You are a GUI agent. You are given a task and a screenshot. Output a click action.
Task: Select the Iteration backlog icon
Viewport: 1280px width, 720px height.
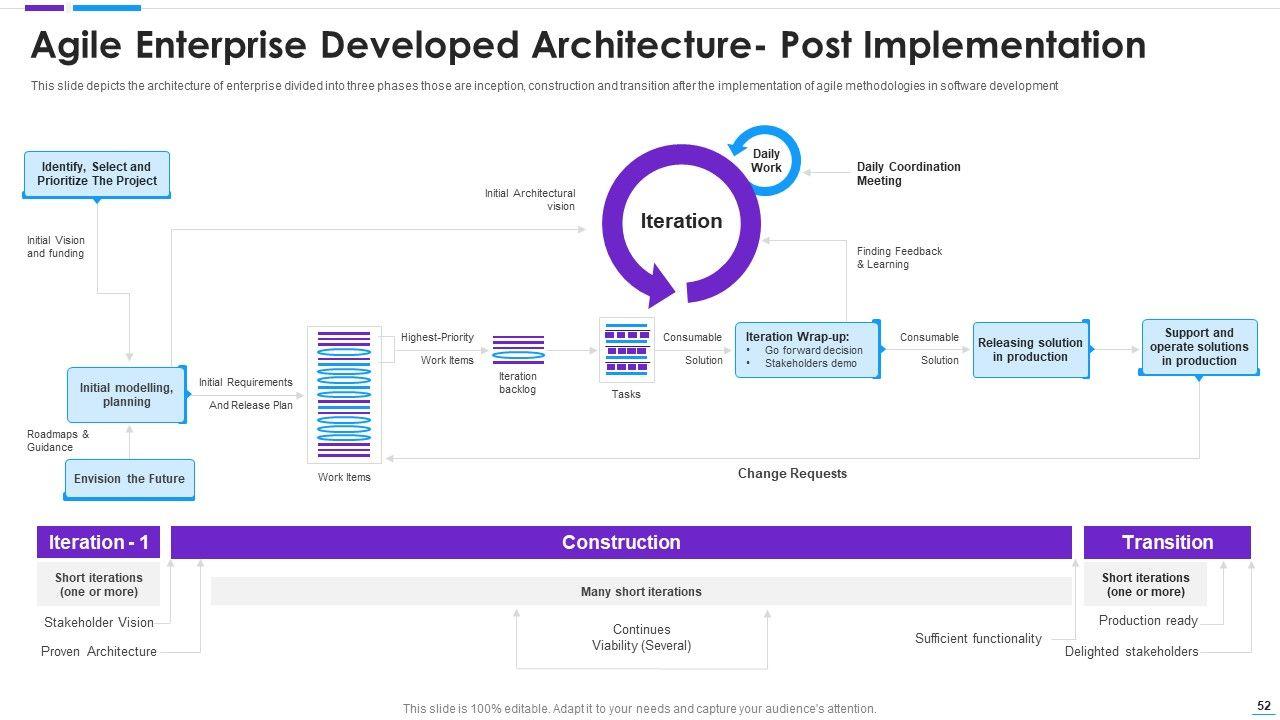coord(518,348)
